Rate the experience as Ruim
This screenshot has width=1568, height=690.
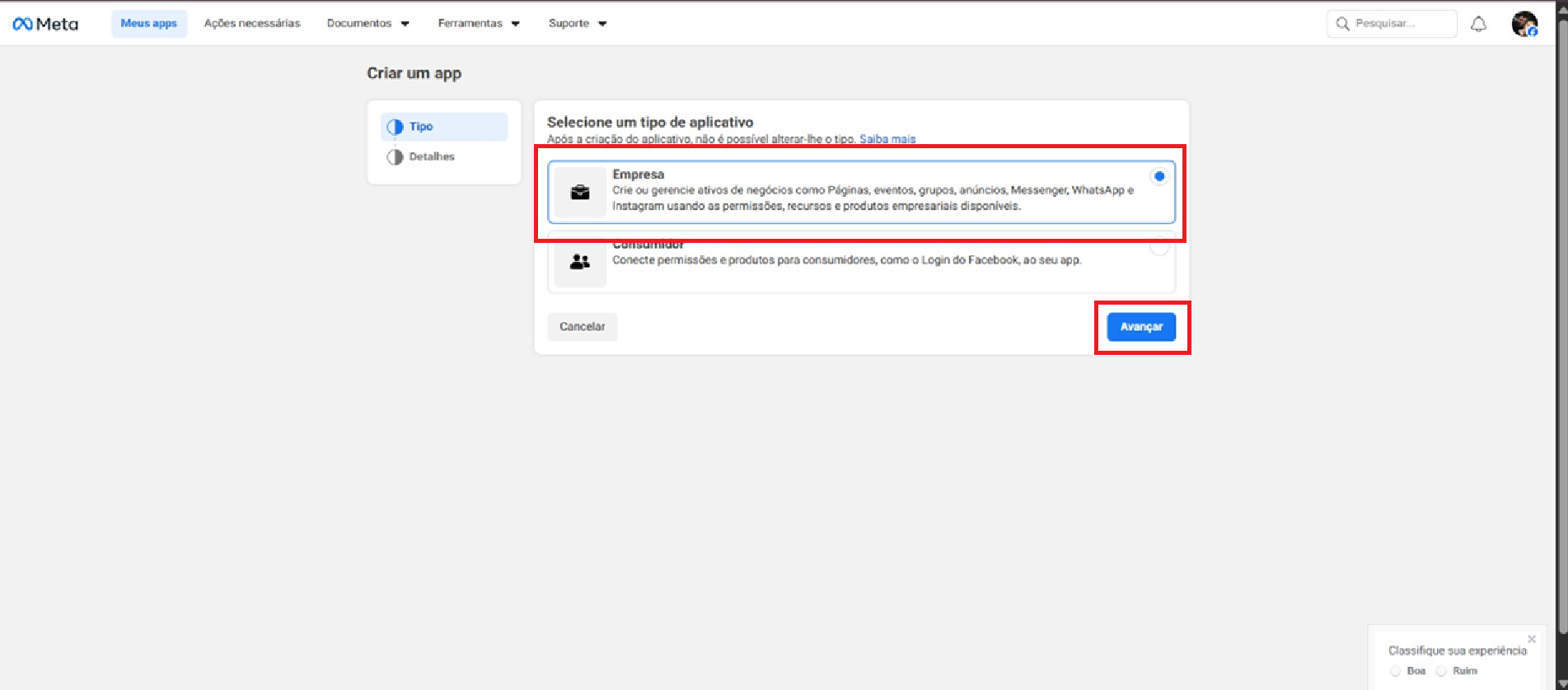point(1441,671)
